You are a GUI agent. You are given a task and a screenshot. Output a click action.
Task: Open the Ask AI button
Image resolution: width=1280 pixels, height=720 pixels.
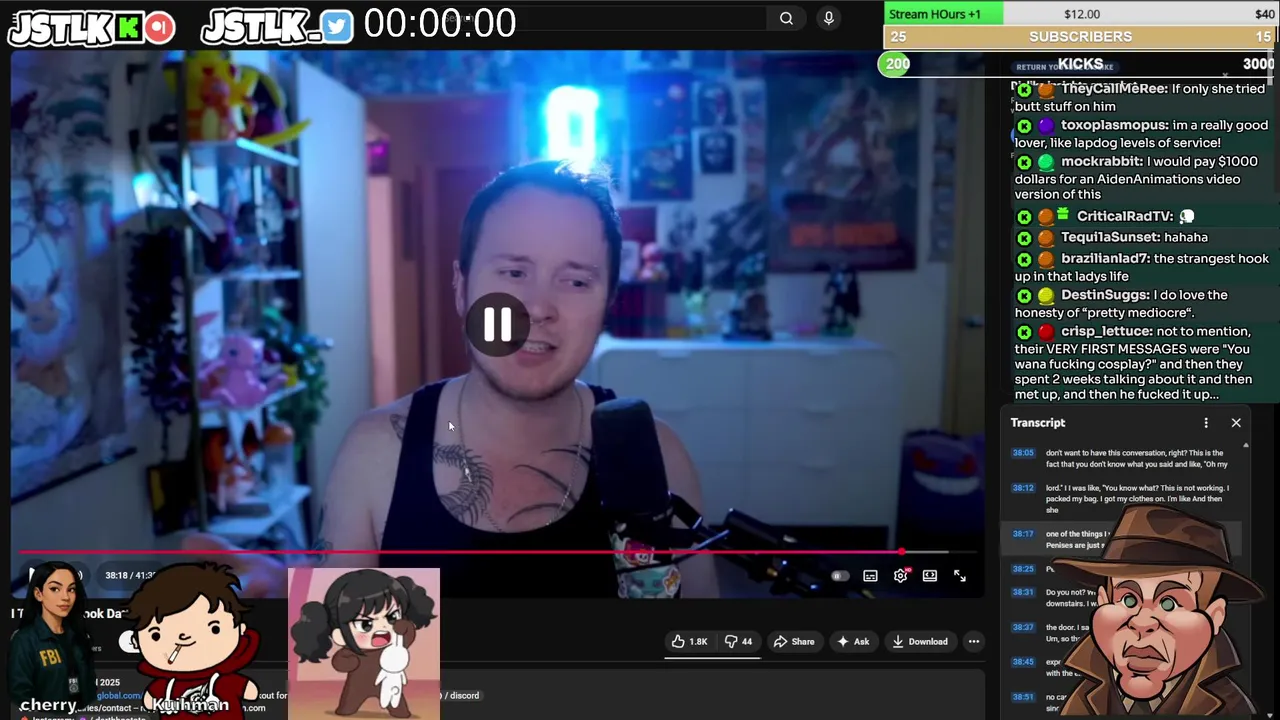[x=853, y=642]
